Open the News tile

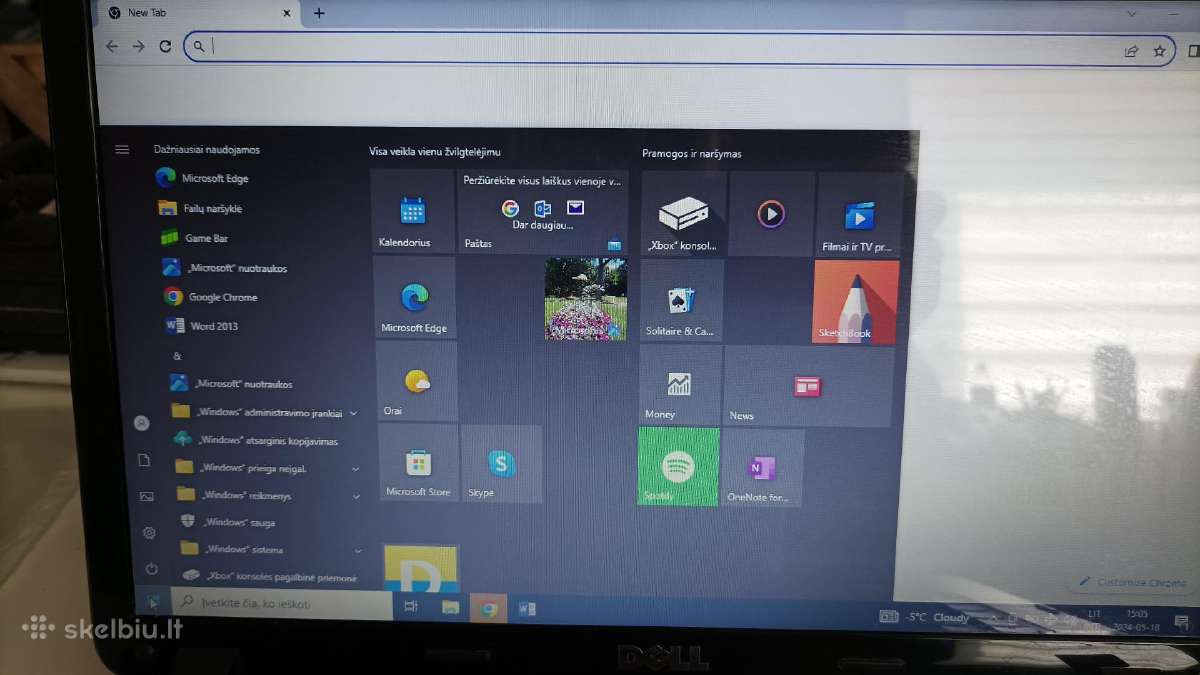808,387
